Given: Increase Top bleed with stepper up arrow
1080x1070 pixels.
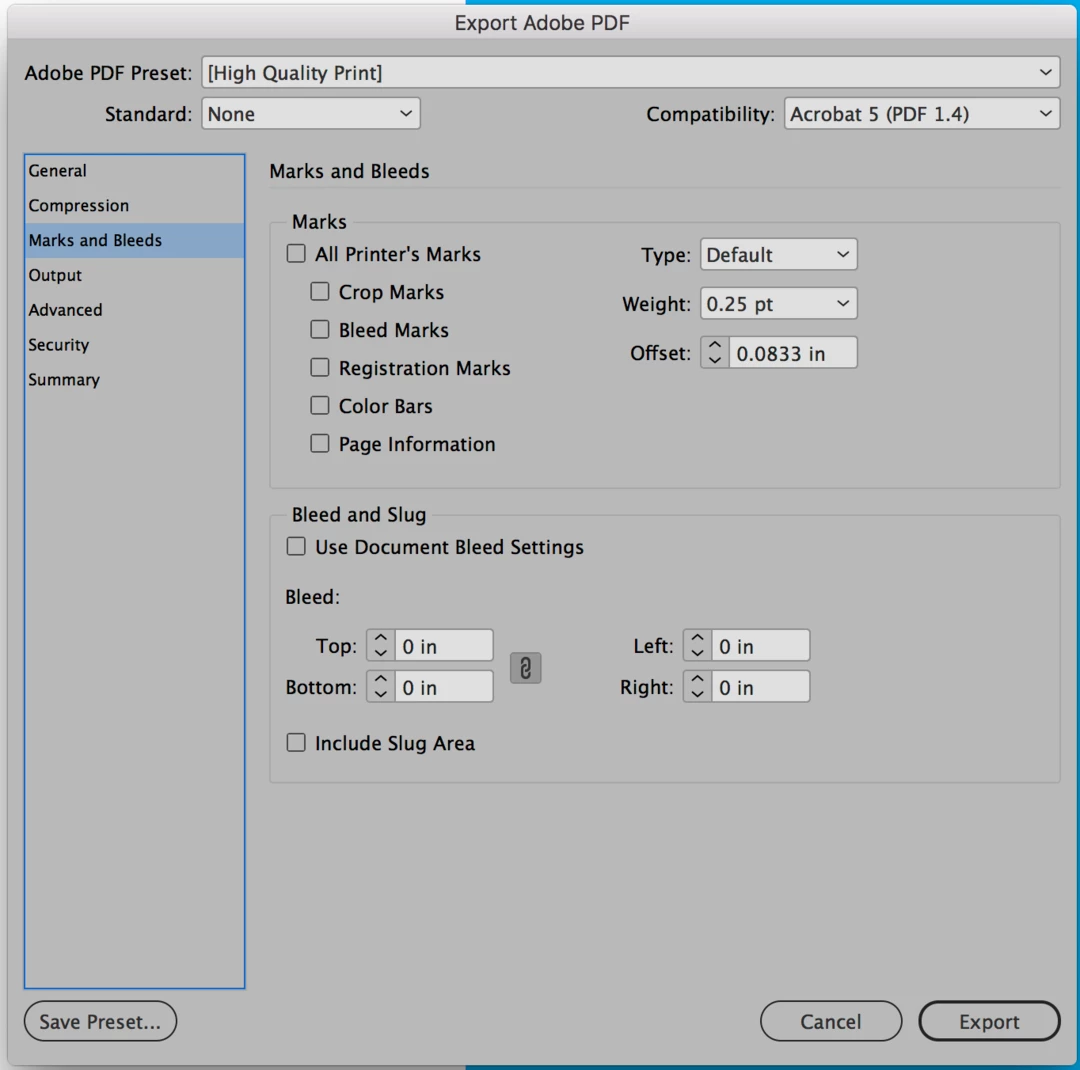Looking at the screenshot, I should tap(380, 638).
